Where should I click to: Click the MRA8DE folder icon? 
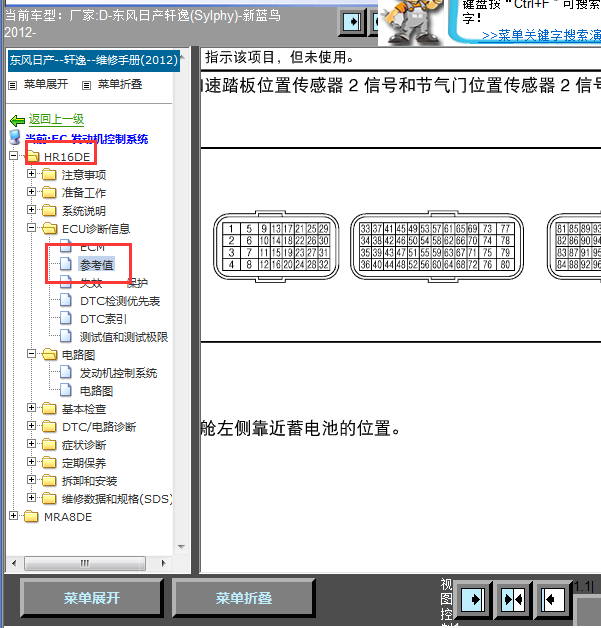tap(31, 517)
